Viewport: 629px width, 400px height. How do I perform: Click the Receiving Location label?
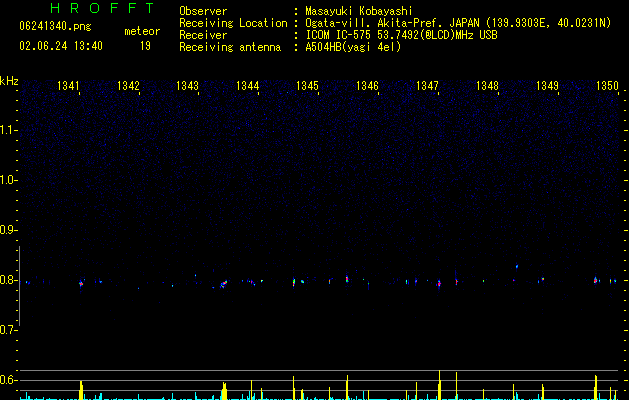[x=233, y=23]
